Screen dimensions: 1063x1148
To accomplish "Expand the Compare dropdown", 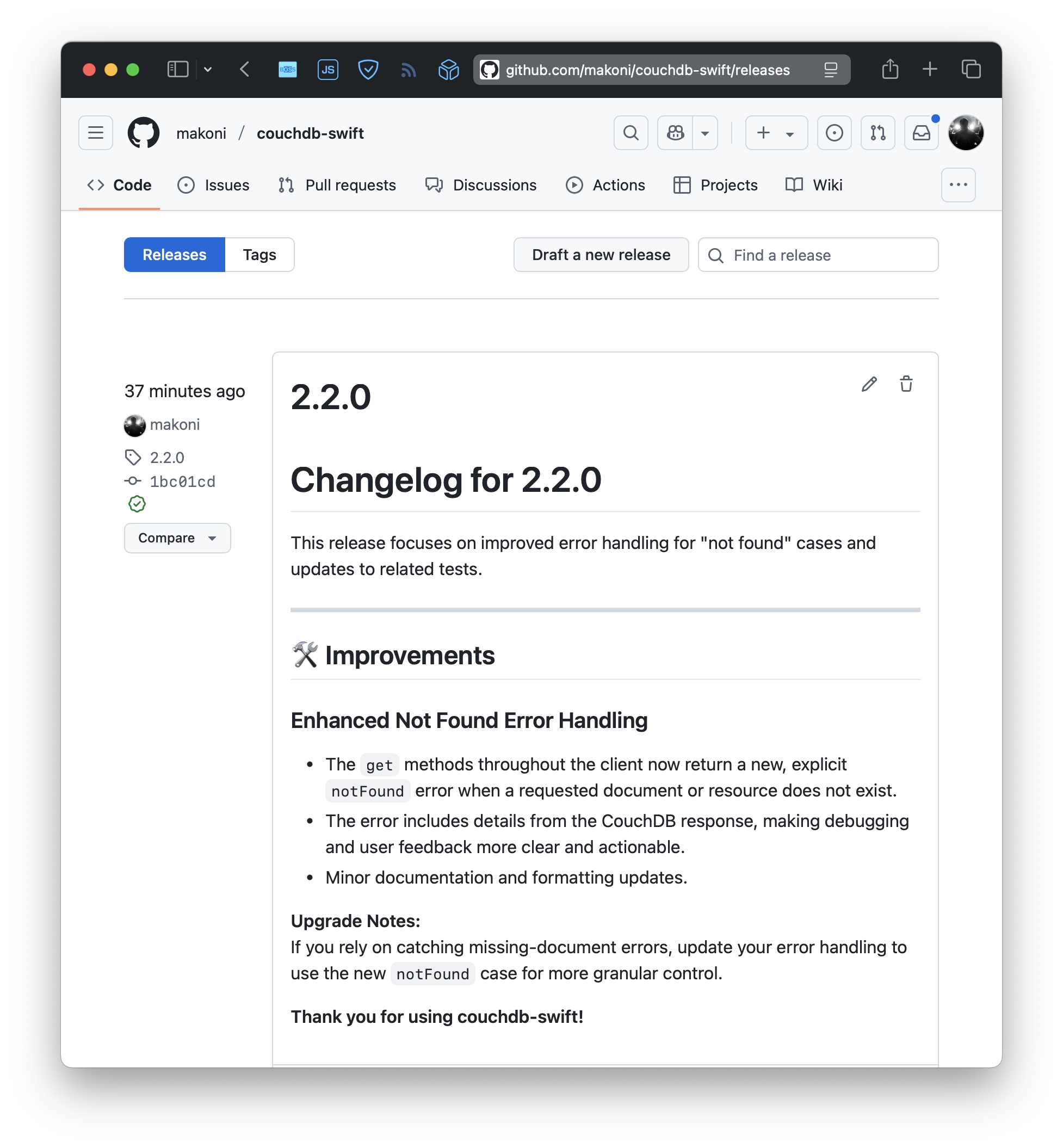I will pyautogui.click(x=177, y=538).
